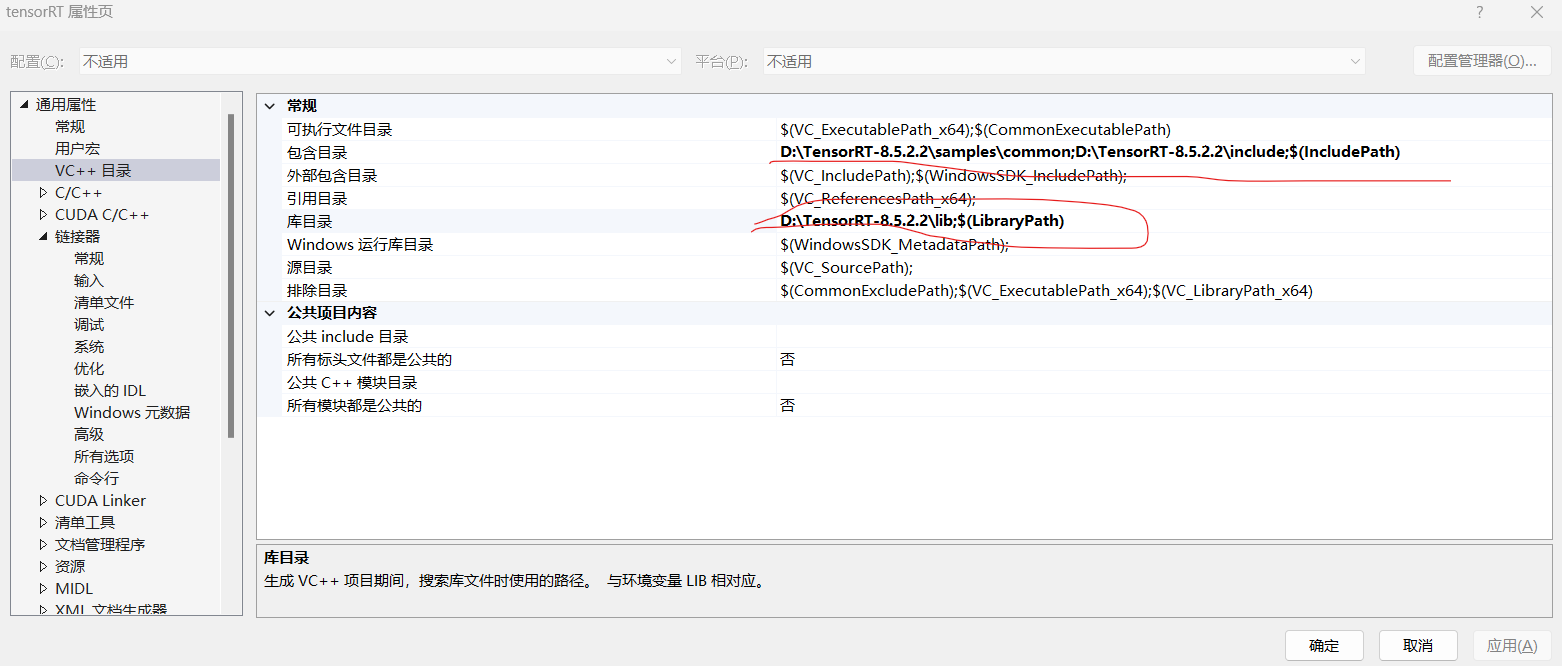Expand the 文档管理程序 tree node
Image resolution: width=1562 pixels, height=666 pixels.
pyautogui.click(x=43, y=544)
